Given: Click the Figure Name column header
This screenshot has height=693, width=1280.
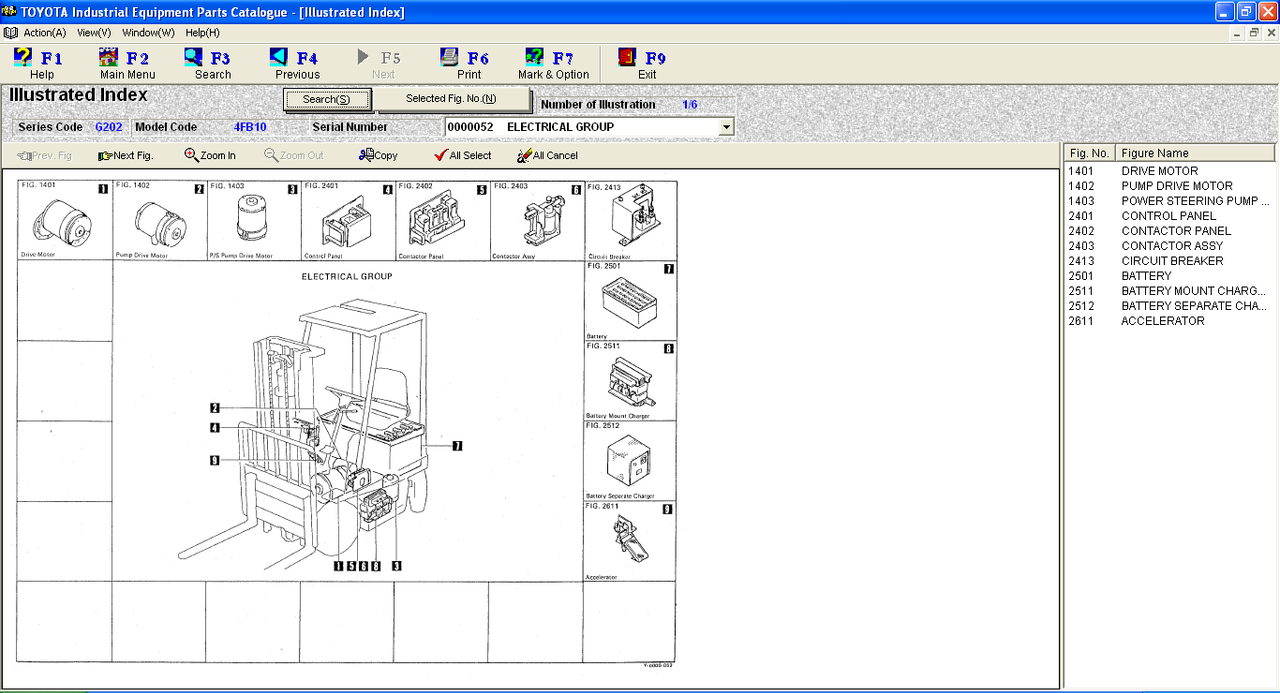Looking at the screenshot, I should 1194,153.
